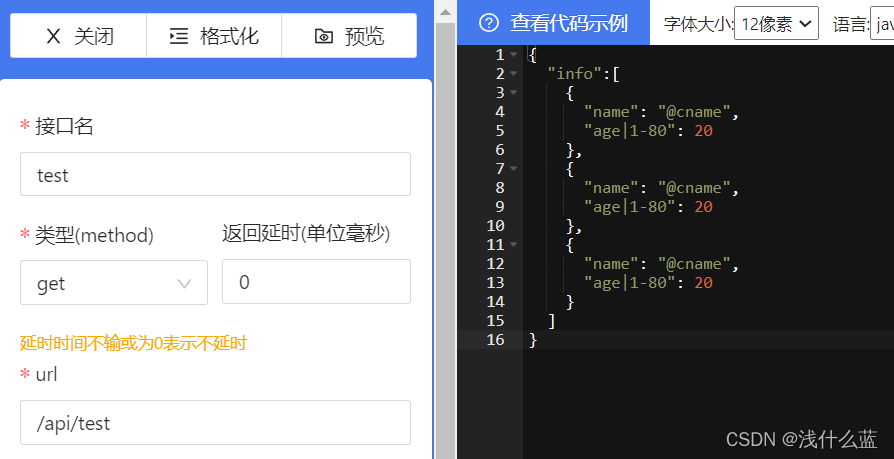
Task: Click the 字体大小 label
Action: (x=698, y=24)
